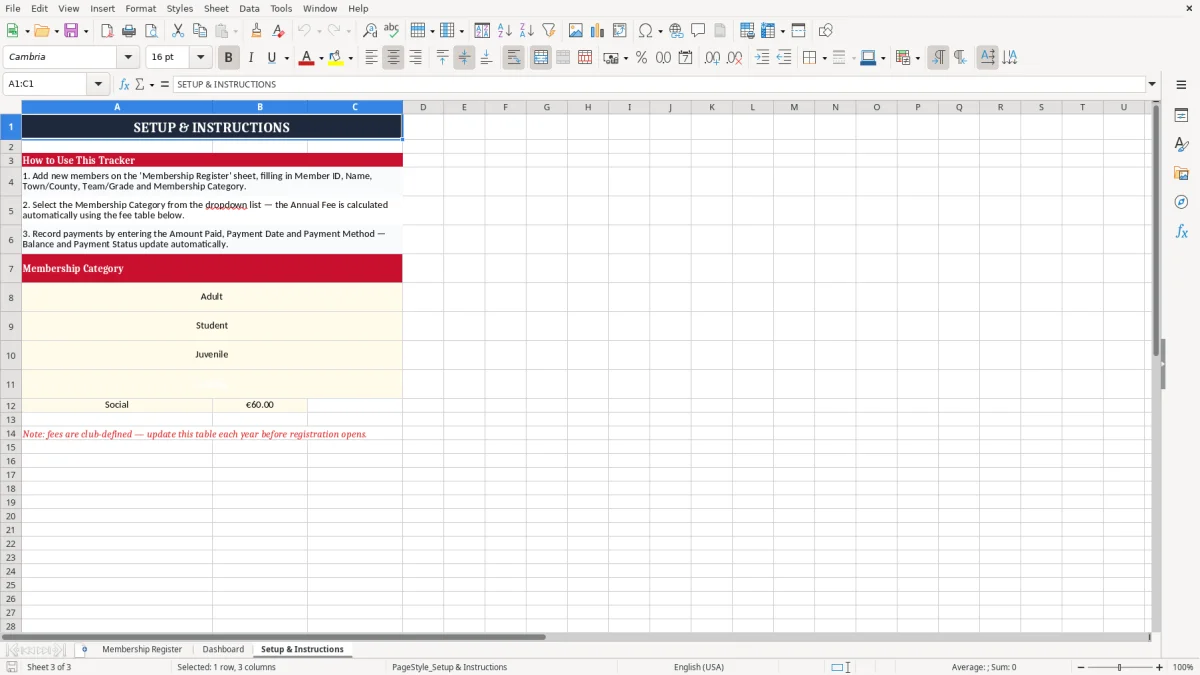The height and width of the screenshot is (675, 1200).
Task: Toggle Bold formatting
Action: 229,58
